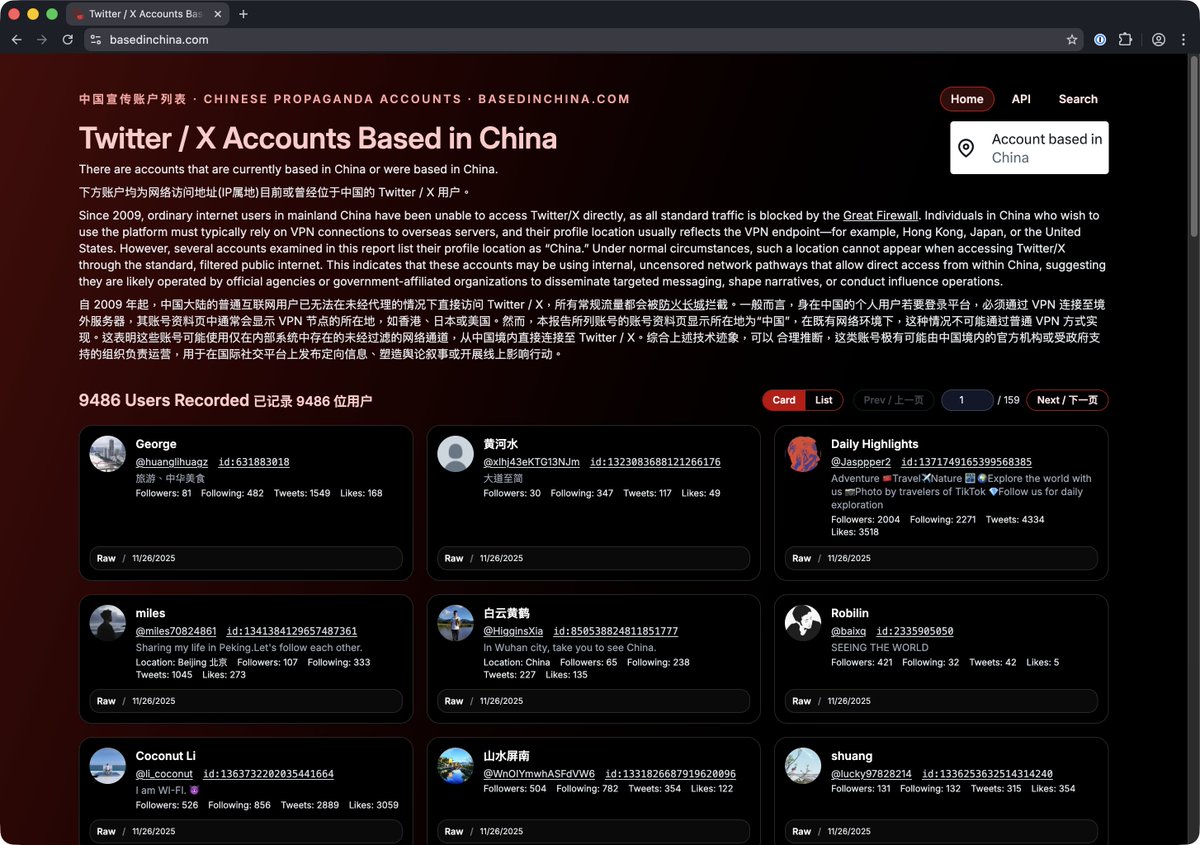Open @Jasppper2 handle link
1200x845 pixels.
pyautogui.click(x=861, y=462)
